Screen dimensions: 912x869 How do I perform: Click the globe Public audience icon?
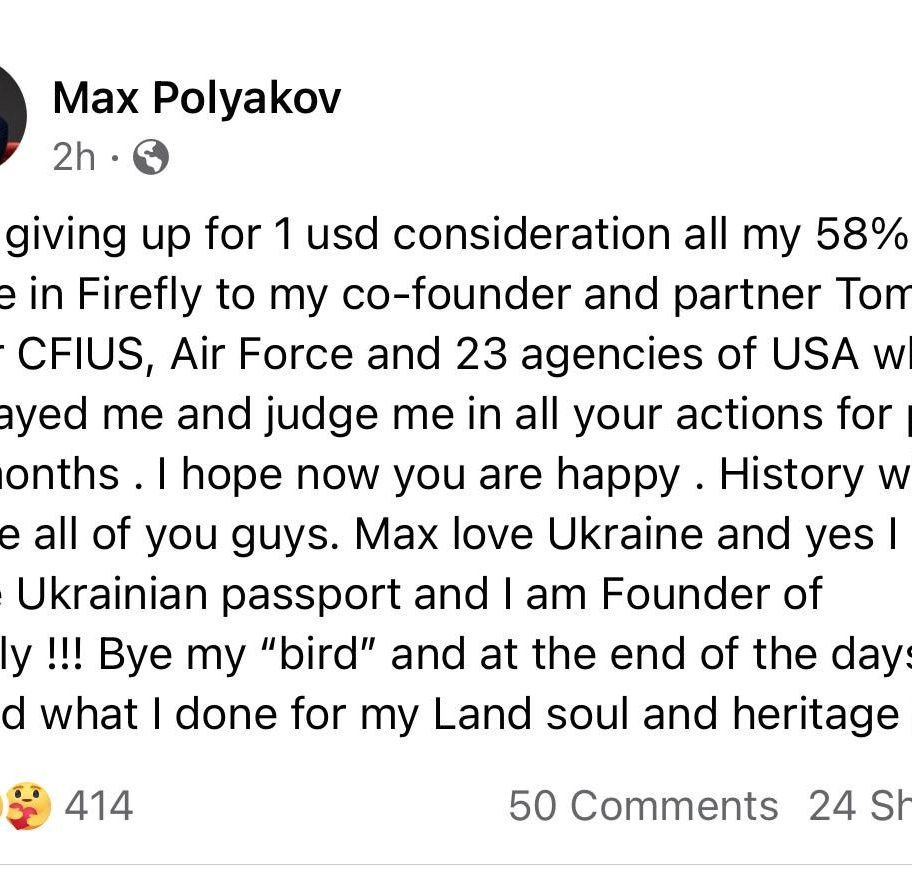pyautogui.click(x=151, y=157)
